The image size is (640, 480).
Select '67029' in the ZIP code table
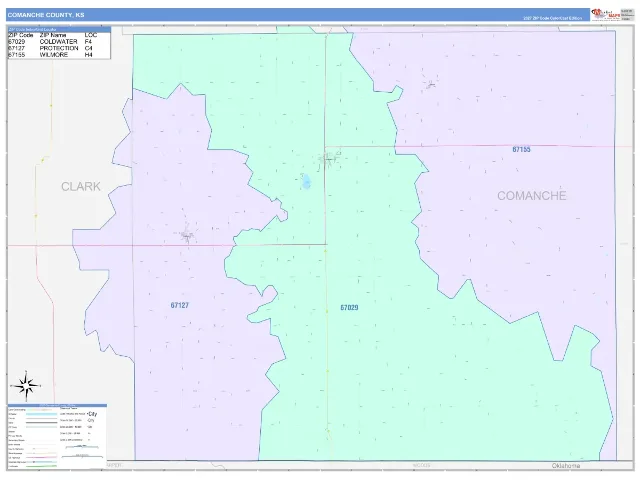tap(16, 42)
